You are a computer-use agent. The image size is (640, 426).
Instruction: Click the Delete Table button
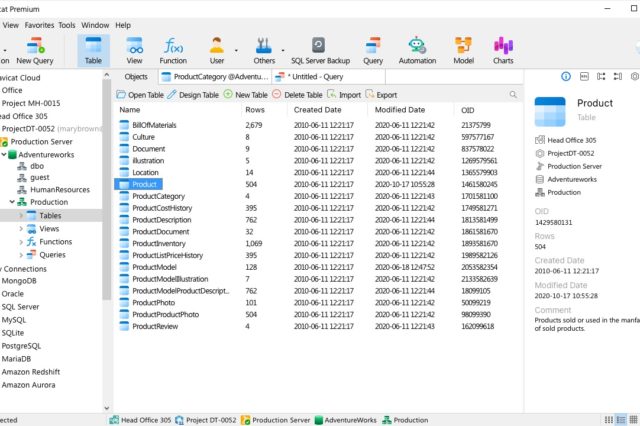(x=297, y=95)
